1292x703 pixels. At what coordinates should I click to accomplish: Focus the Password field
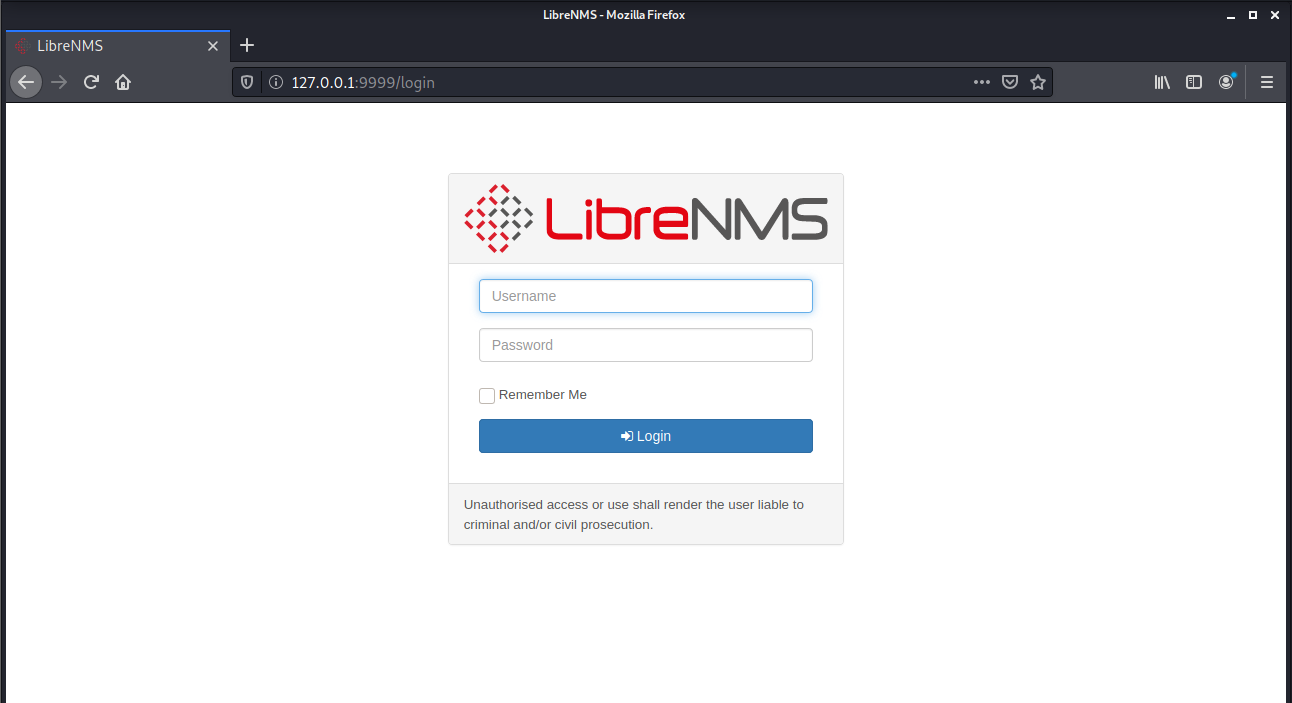coord(646,345)
